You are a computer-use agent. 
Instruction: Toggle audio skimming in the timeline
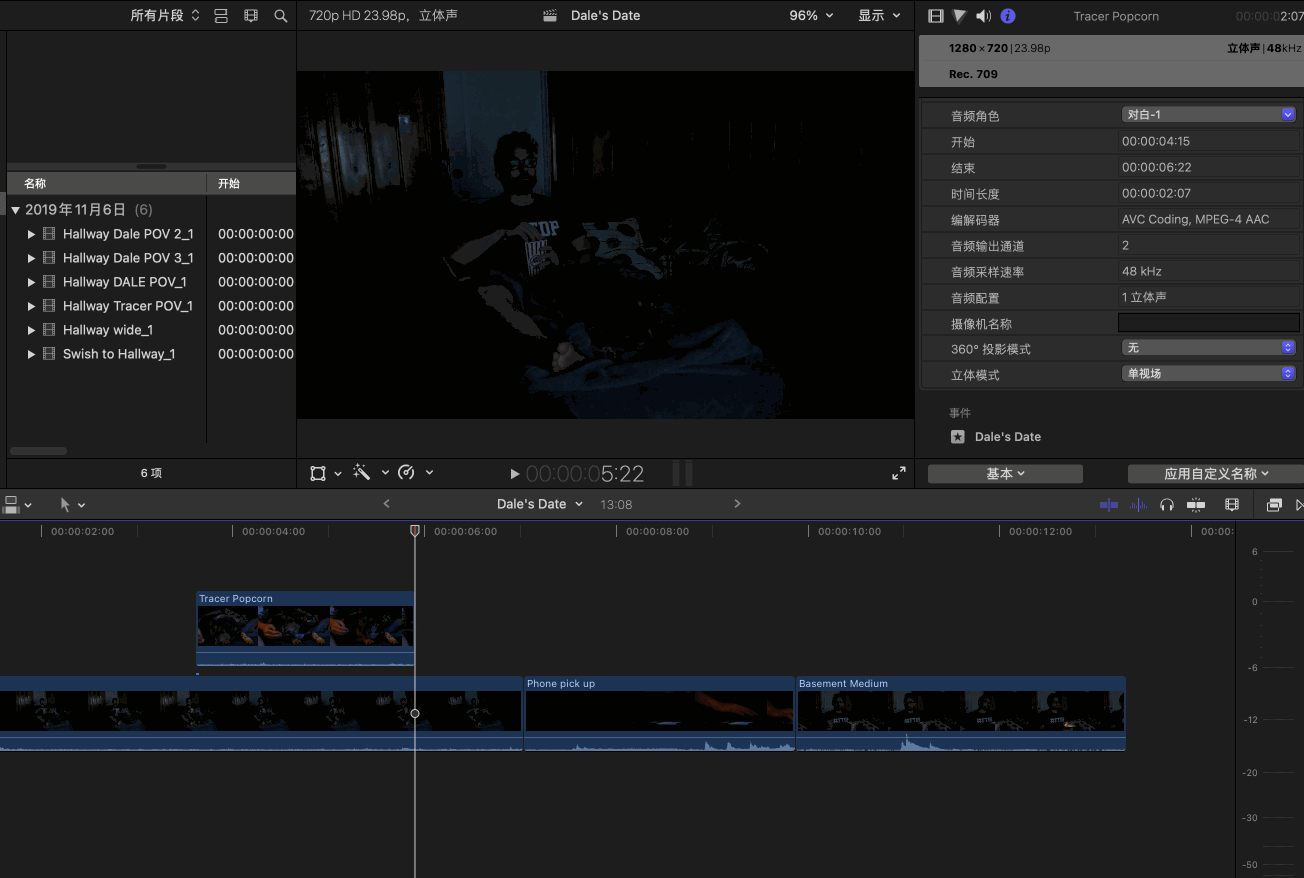(x=1138, y=505)
